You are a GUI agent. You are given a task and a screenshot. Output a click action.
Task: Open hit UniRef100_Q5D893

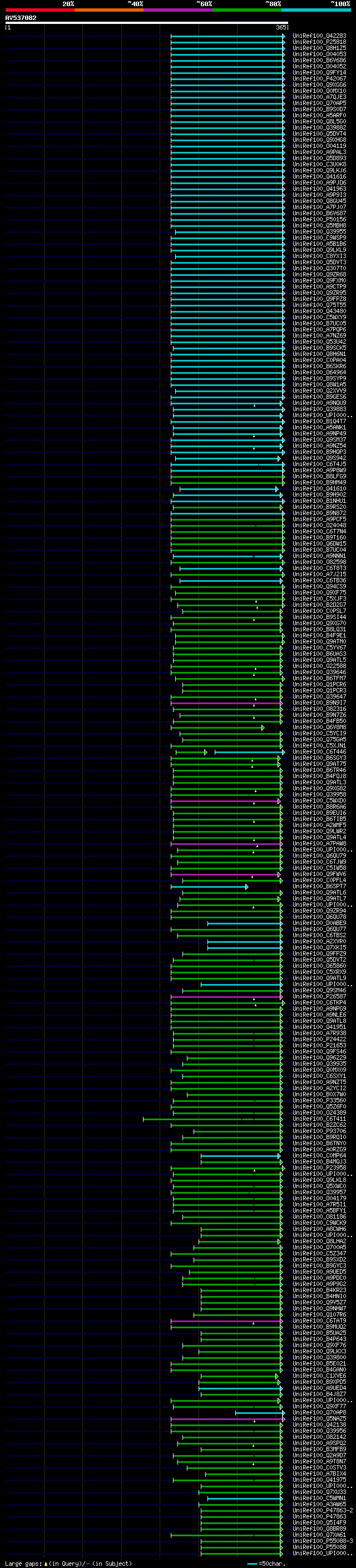[319, 159]
